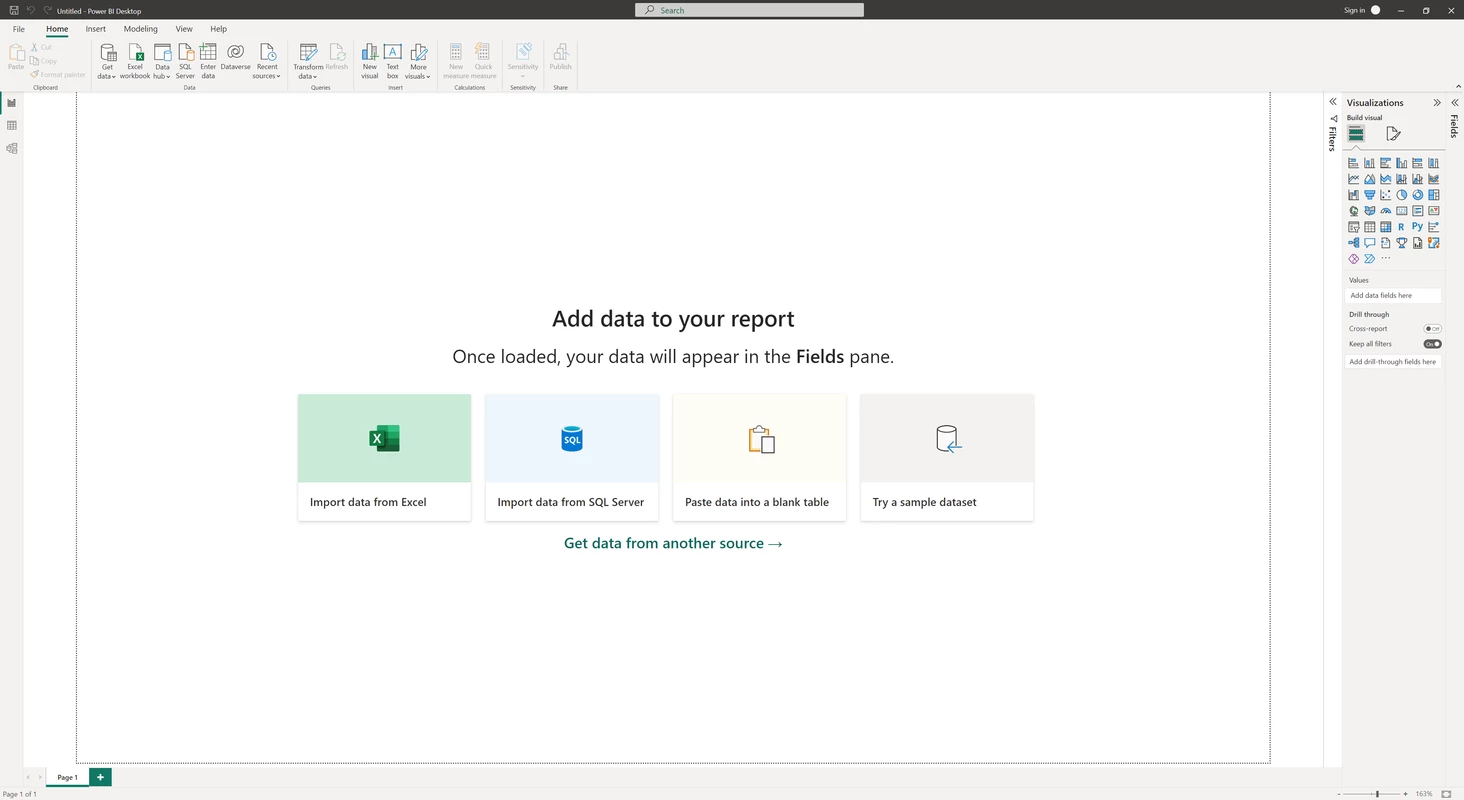This screenshot has height=800, width=1464.
Task: Open Format visual pane icon
Action: coord(1393,133)
